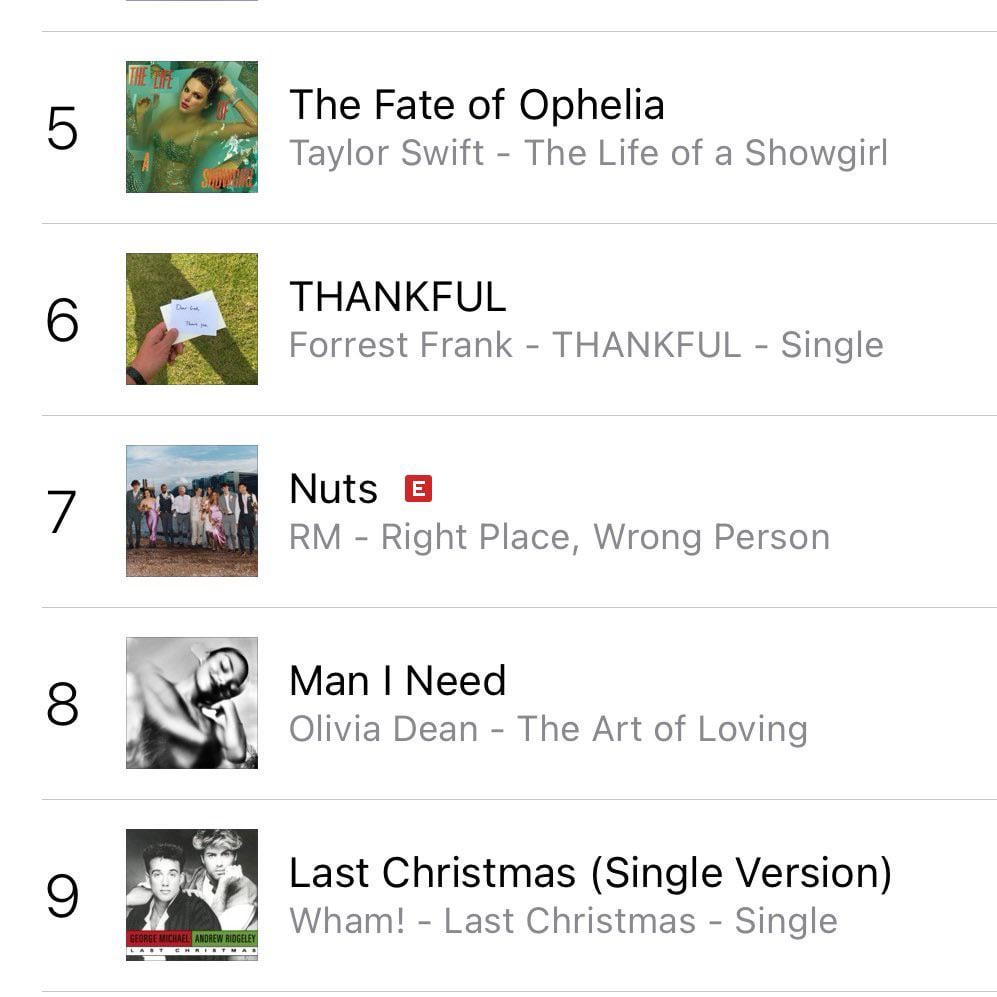Play the song Man I Need
This screenshot has height=997, width=997.
click(x=397, y=680)
